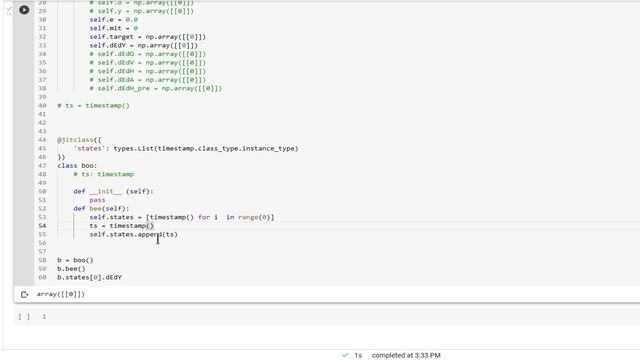Click 'b = boo()' on line 58

tap(76, 260)
